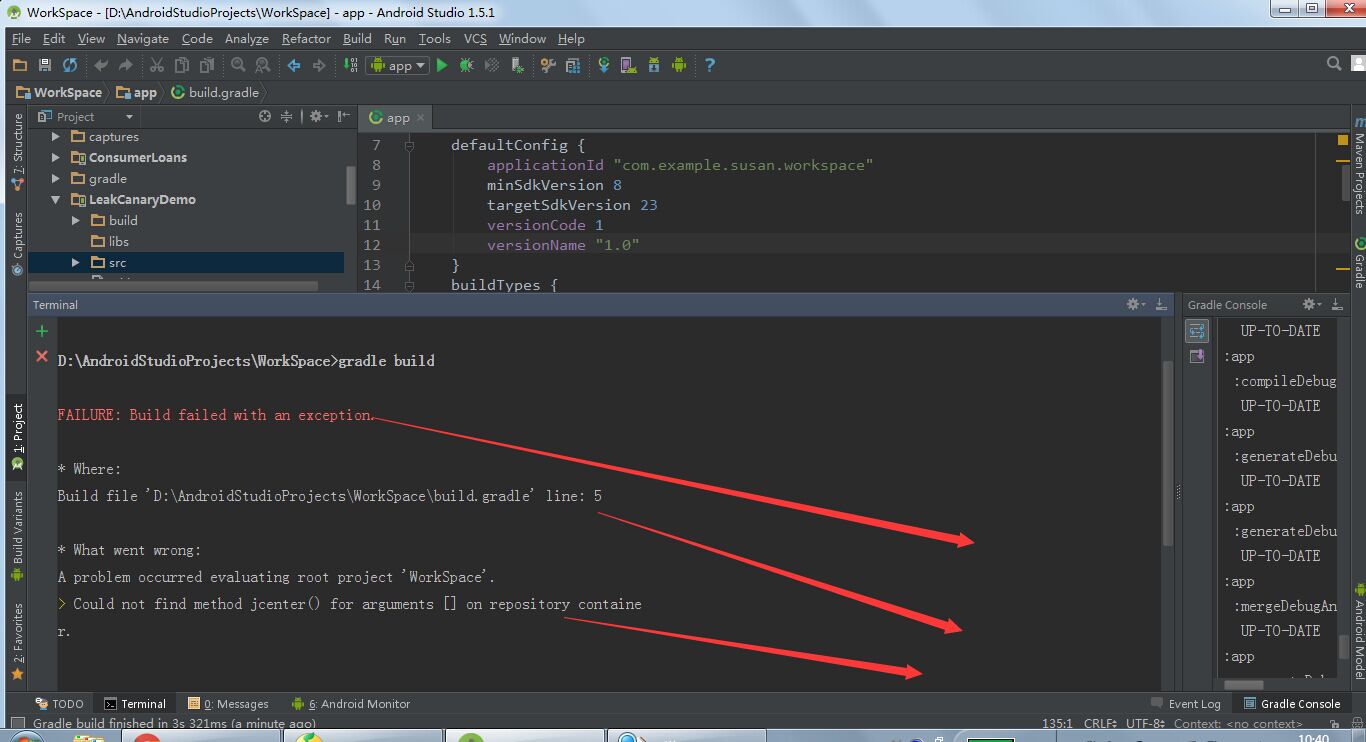Toggle soft-wrap icon in Gradle Console

(1197, 332)
